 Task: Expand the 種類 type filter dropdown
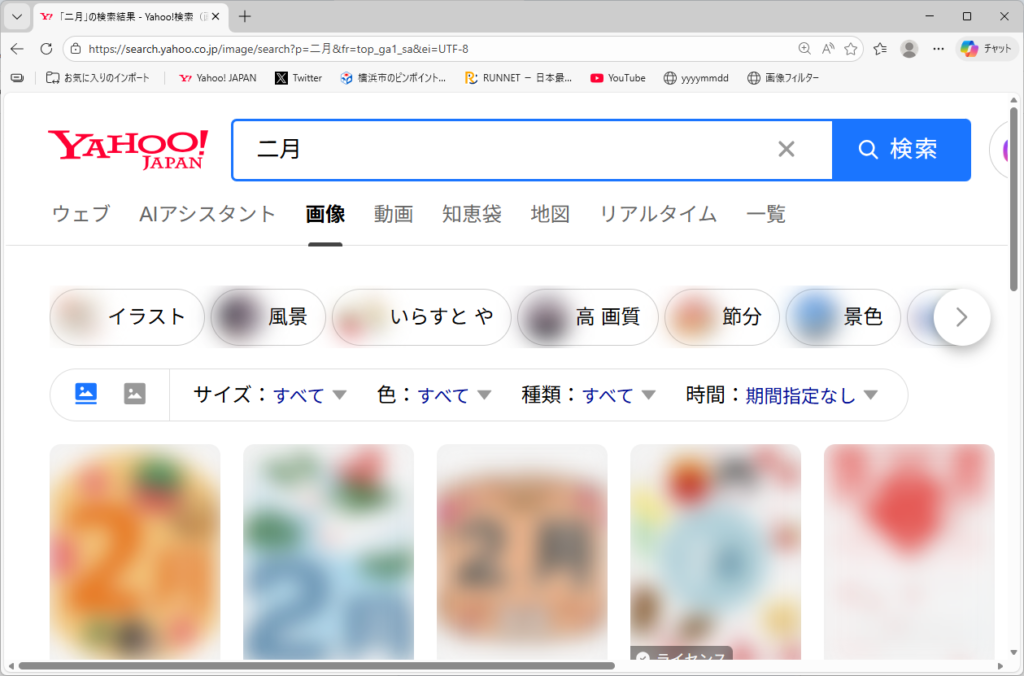click(589, 395)
